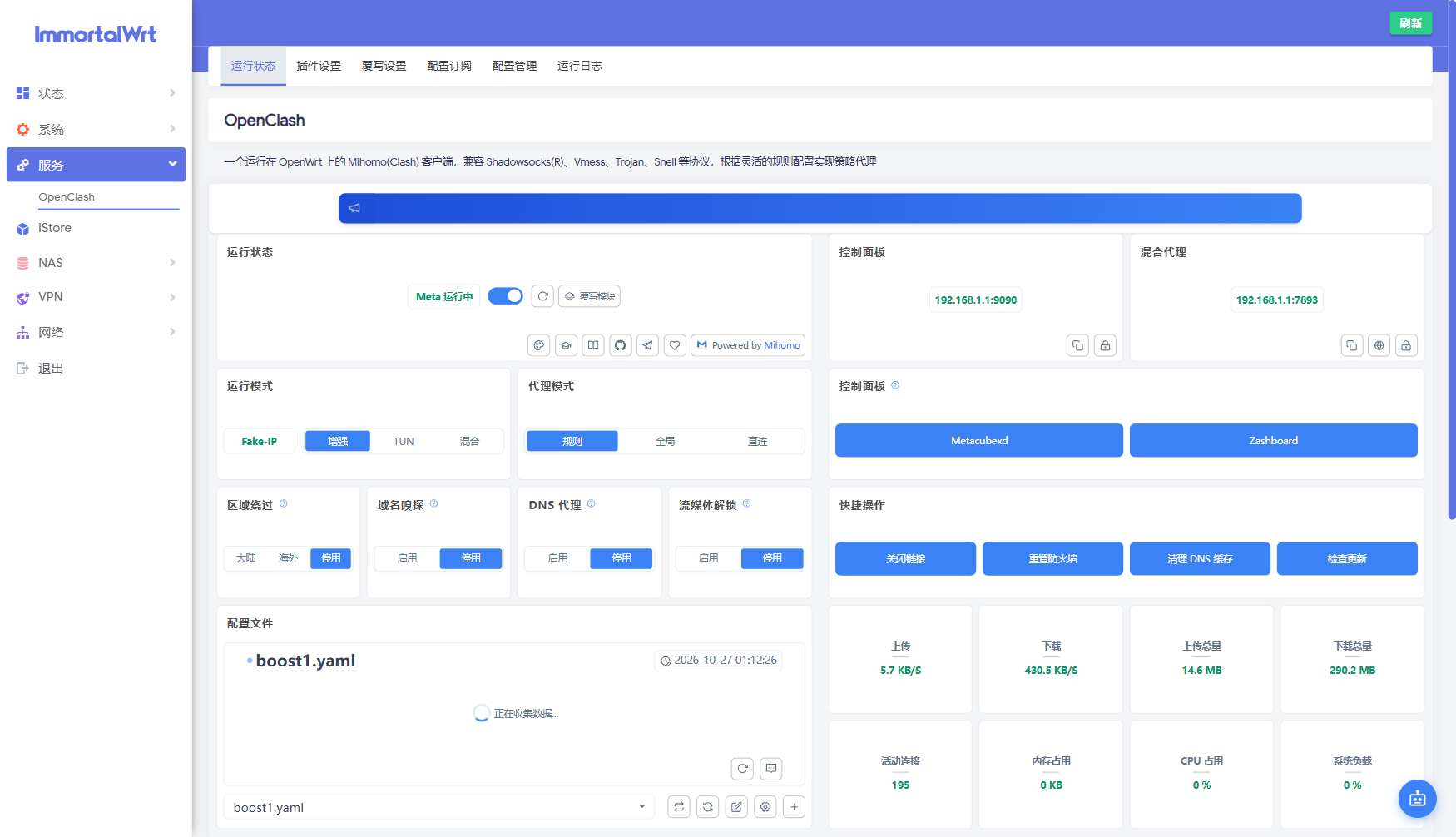Open the graduation cap tutorial icon

coord(566,345)
